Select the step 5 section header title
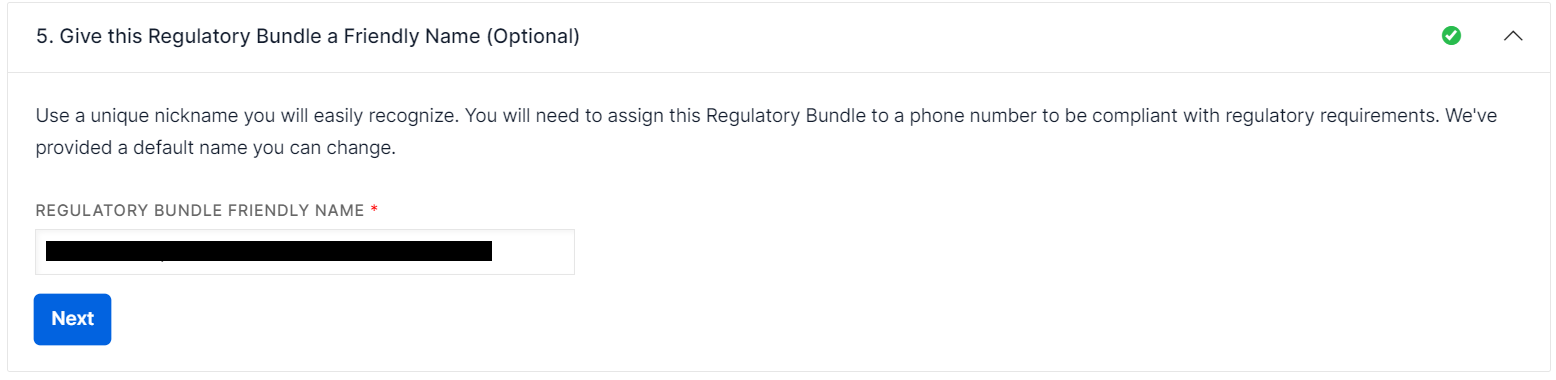Viewport: 1556px width, 380px height. pyautogui.click(x=308, y=37)
